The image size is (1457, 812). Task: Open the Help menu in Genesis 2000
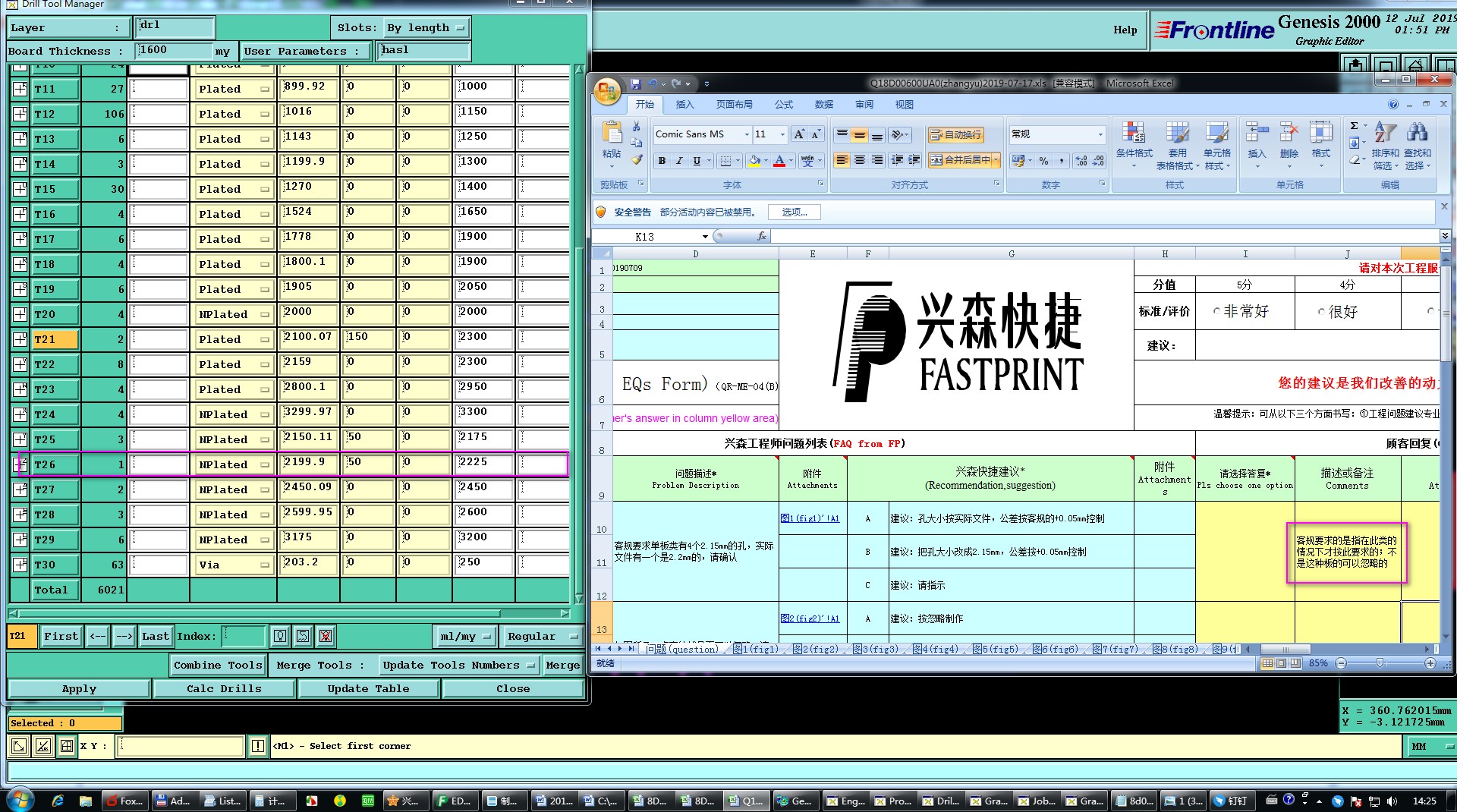1125,30
